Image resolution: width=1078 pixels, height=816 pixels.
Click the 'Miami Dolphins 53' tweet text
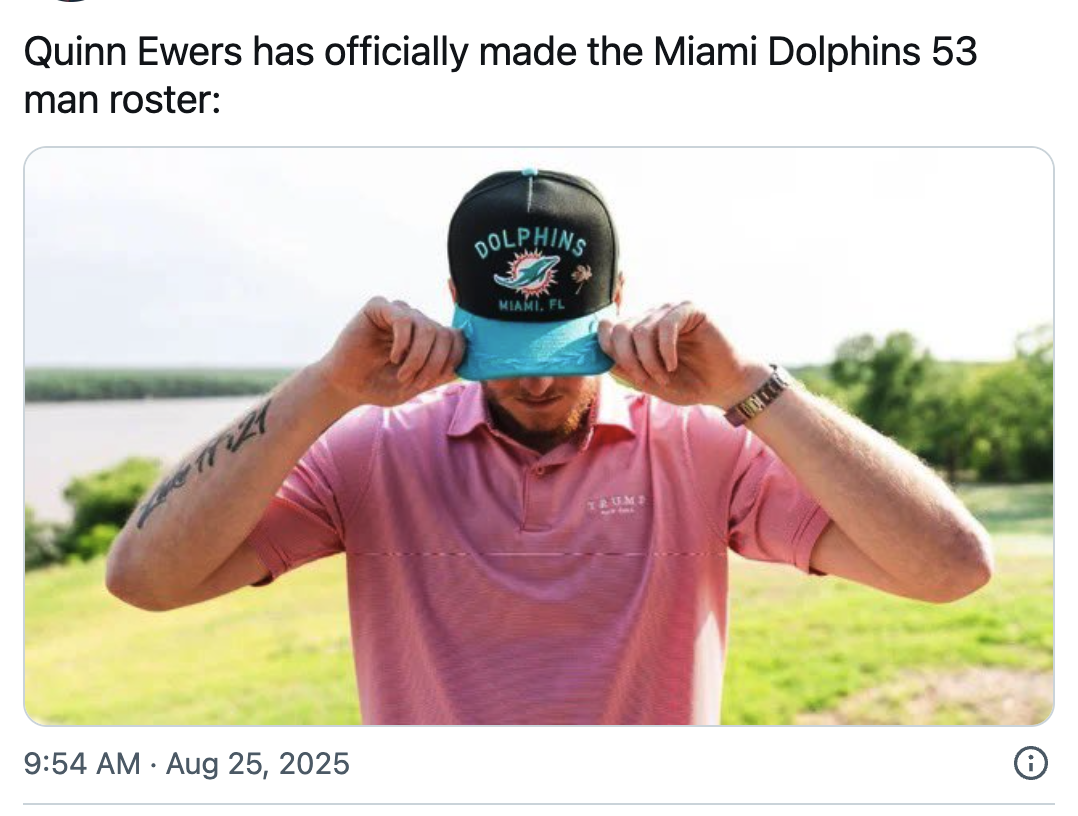coord(815,52)
